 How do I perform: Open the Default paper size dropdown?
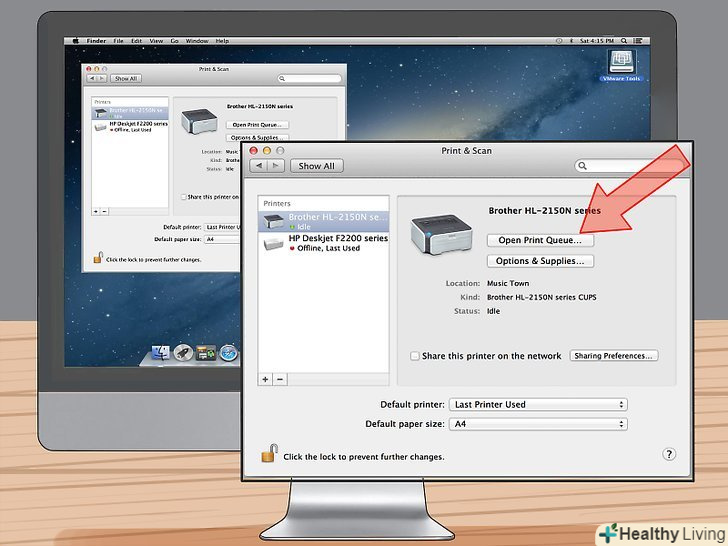538,424
